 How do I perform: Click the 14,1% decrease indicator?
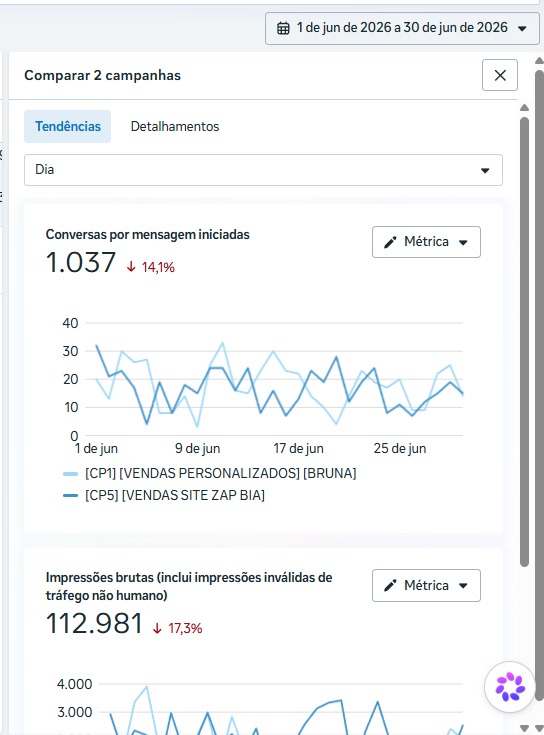coord(158,267)
